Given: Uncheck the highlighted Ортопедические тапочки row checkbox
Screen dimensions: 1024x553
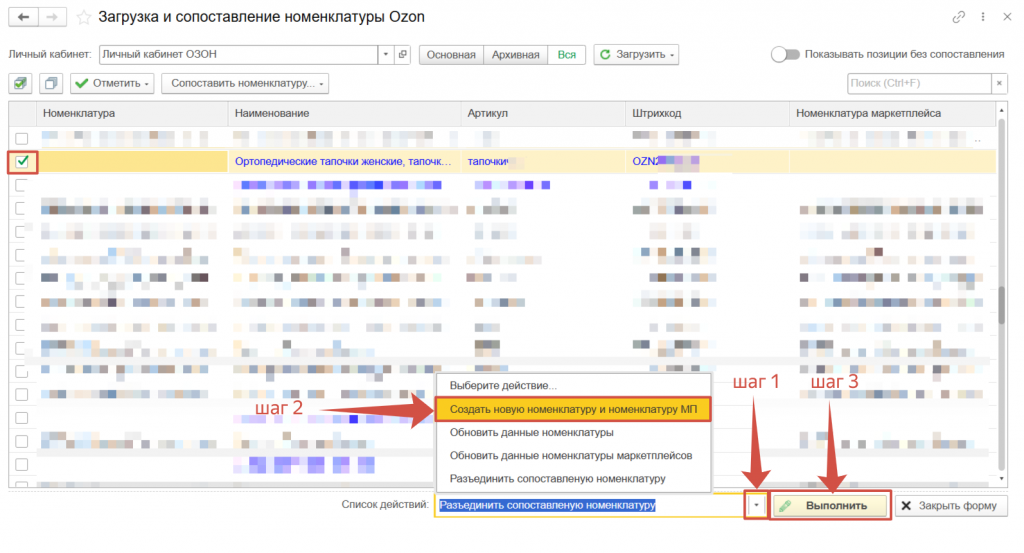Looking at the screenshot, I should [x=22, y=160].
